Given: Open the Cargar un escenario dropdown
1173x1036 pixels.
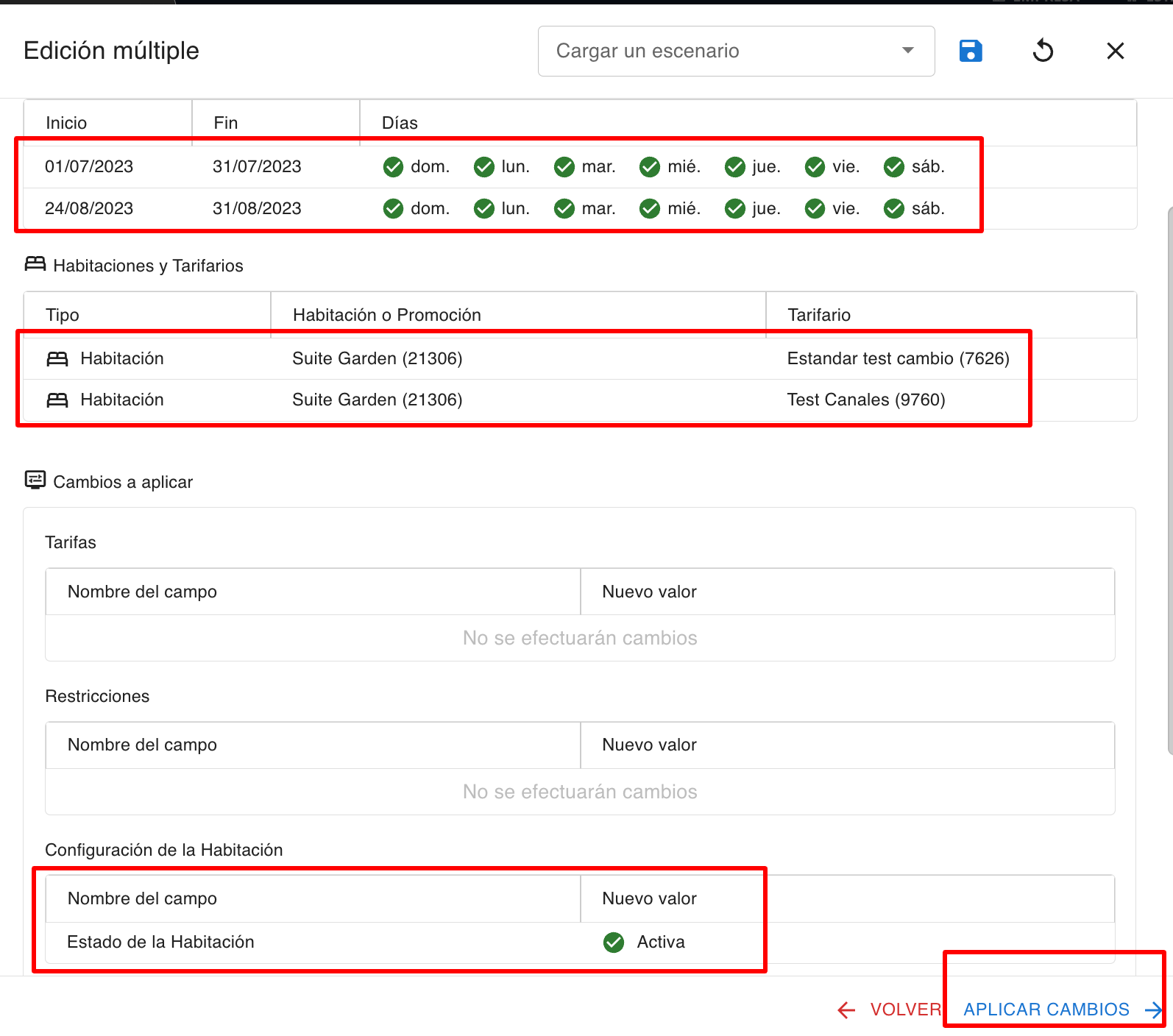Looking at the screenshot, I should (x=721, y=51).
